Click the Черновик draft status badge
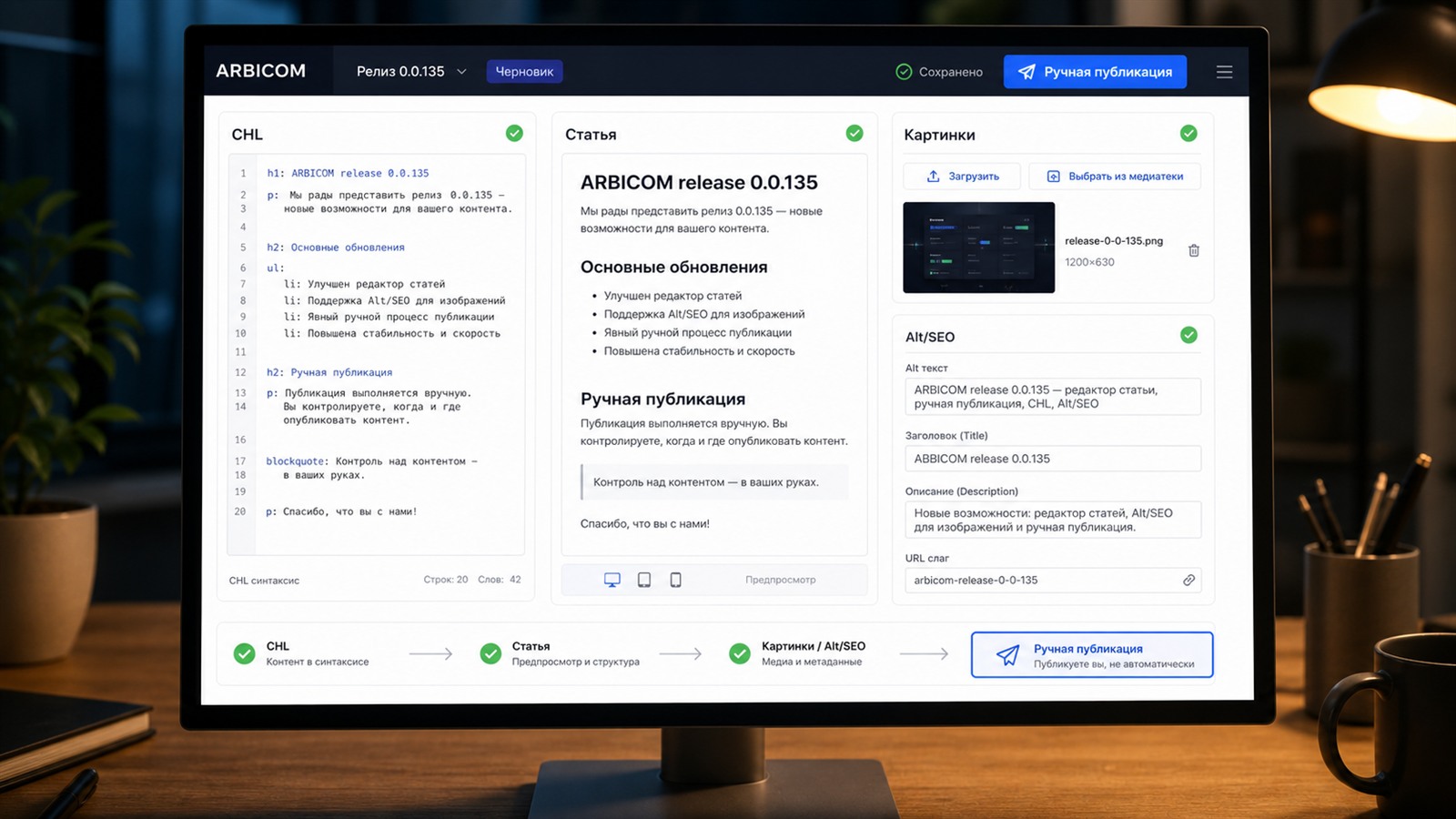 pos(524,71)
